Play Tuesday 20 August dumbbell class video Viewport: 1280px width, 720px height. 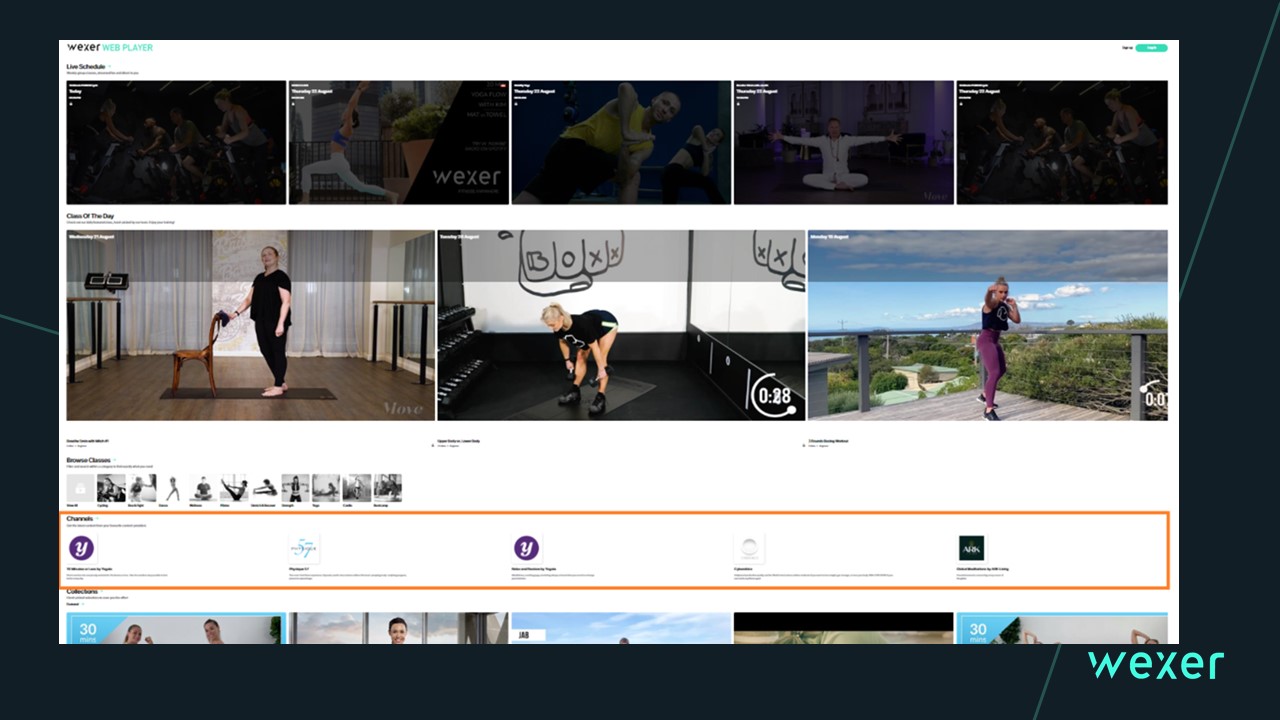(x=621, y=325)
